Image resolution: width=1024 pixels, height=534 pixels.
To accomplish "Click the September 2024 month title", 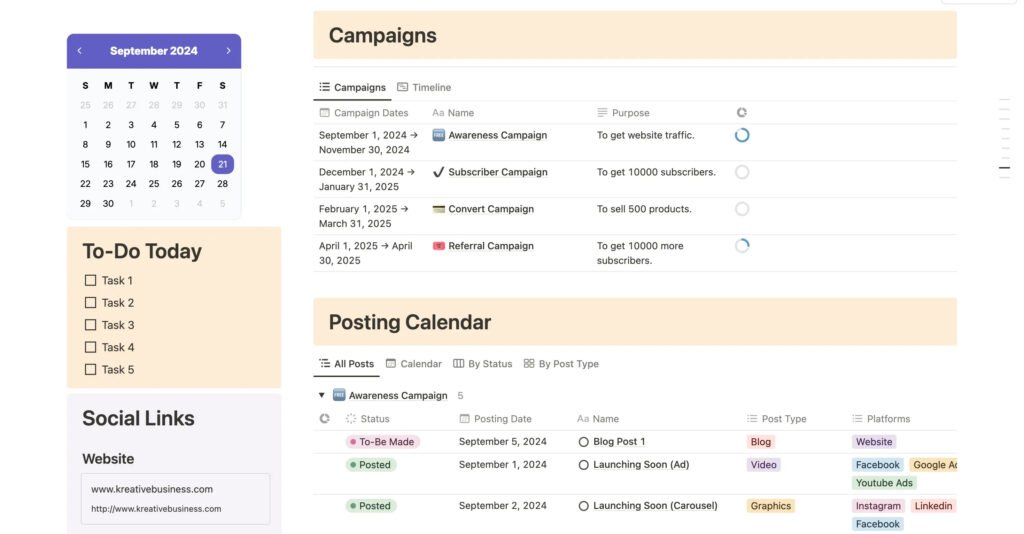I will pyautogui.click(x=153, y=50).
